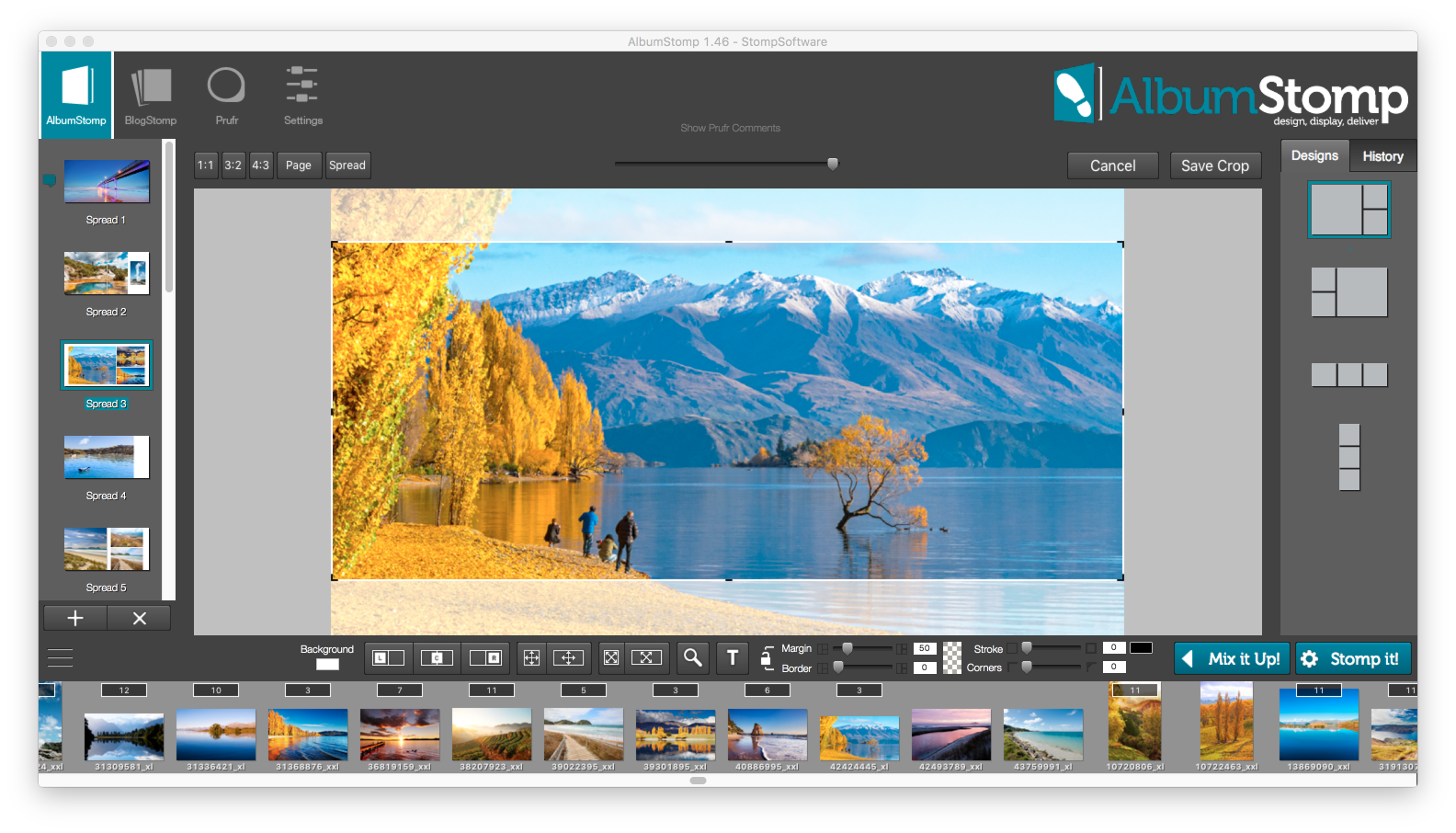Add a new spread with the plus button

click(x=75, y=618)
